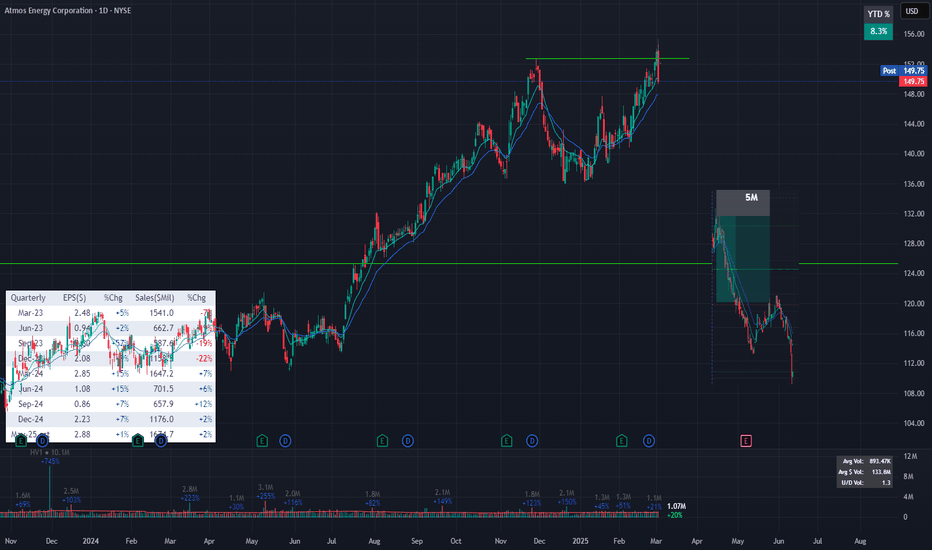The width and height of the screenshot is (932, 550).
Task: Click the red -22% sales change
Action: 204,359
